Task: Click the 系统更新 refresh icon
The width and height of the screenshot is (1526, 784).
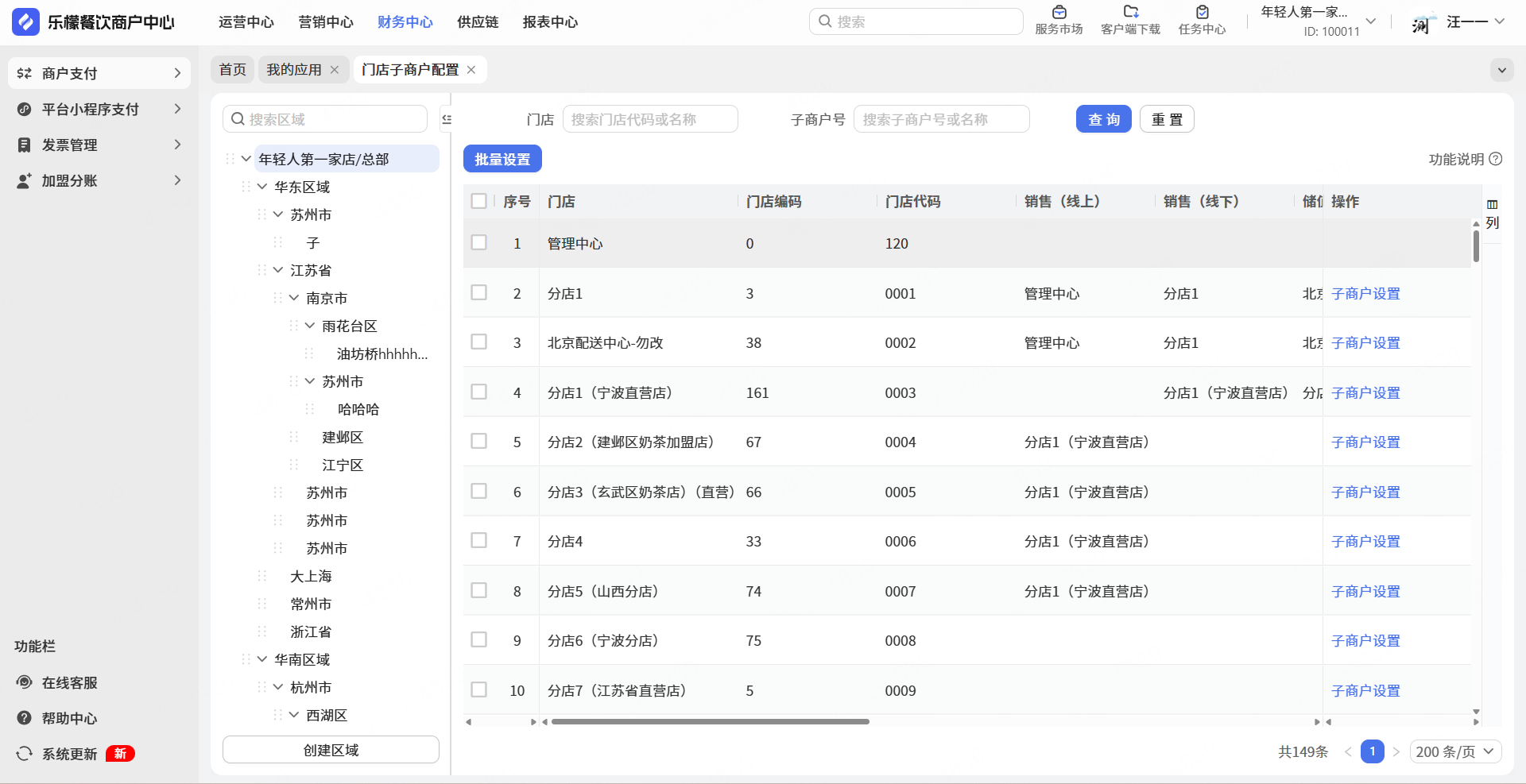Action: tap(25, 754)
